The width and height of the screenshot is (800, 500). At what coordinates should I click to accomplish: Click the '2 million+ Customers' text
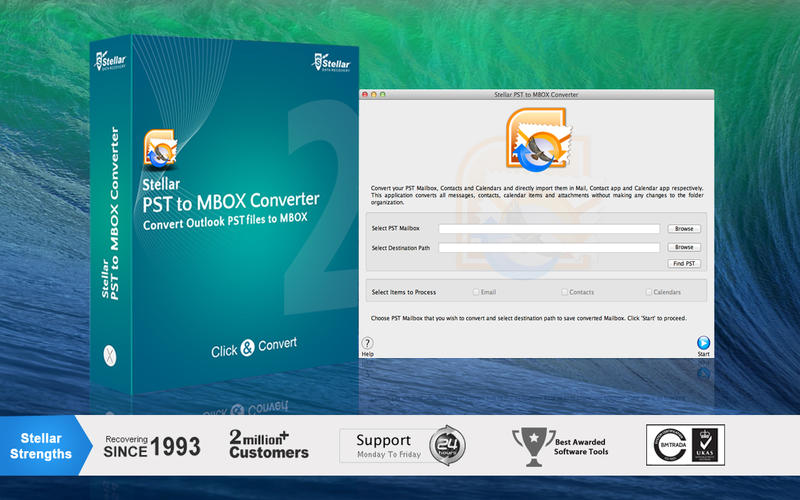[269, 444]
